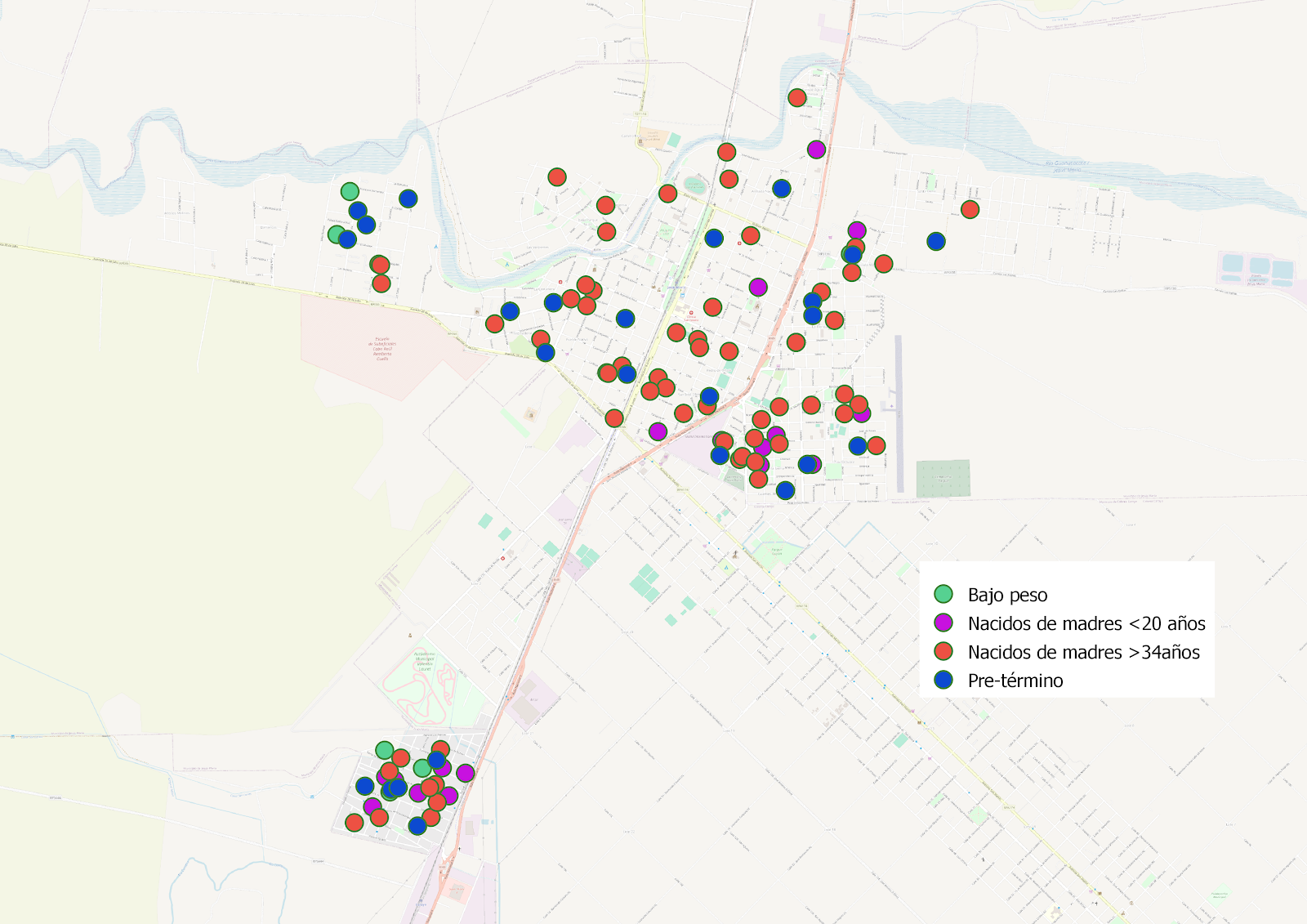Click the easternmost red marker on the map
1307x924 pixels.
point(970,210)
